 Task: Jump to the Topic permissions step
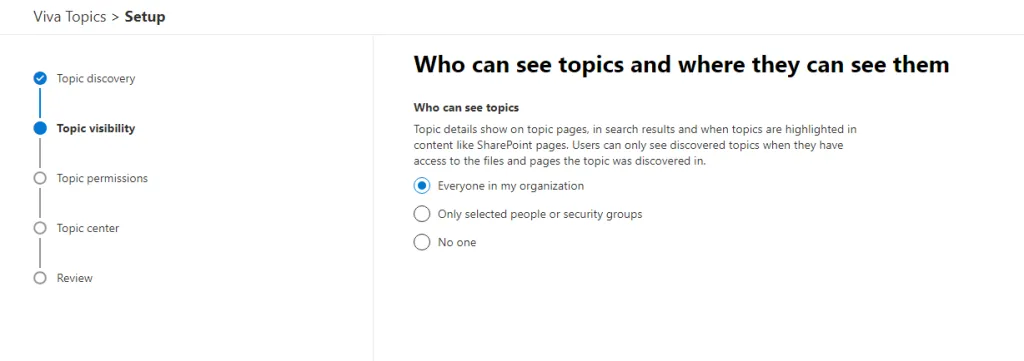pyautogui.click(x=103, y=178)
